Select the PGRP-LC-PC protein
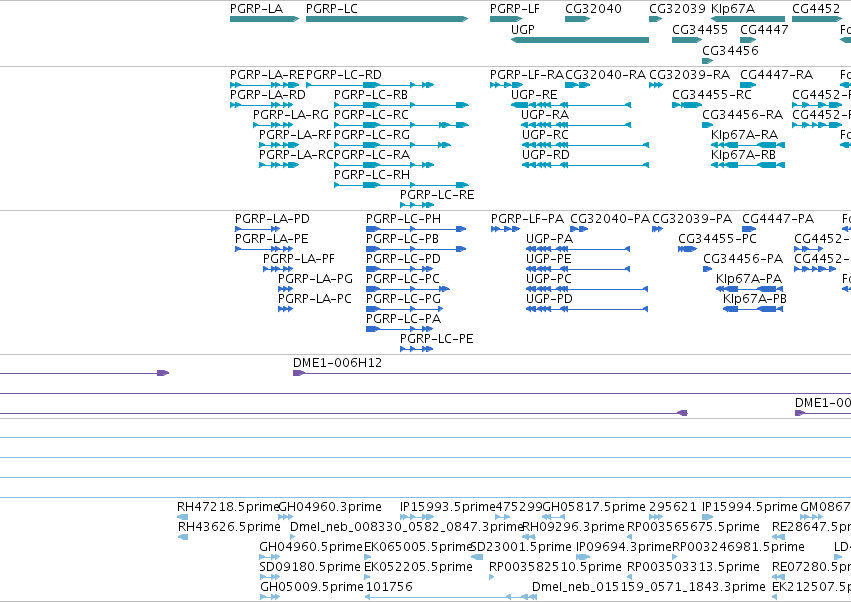The image size is (851, 602). point(408,289)
